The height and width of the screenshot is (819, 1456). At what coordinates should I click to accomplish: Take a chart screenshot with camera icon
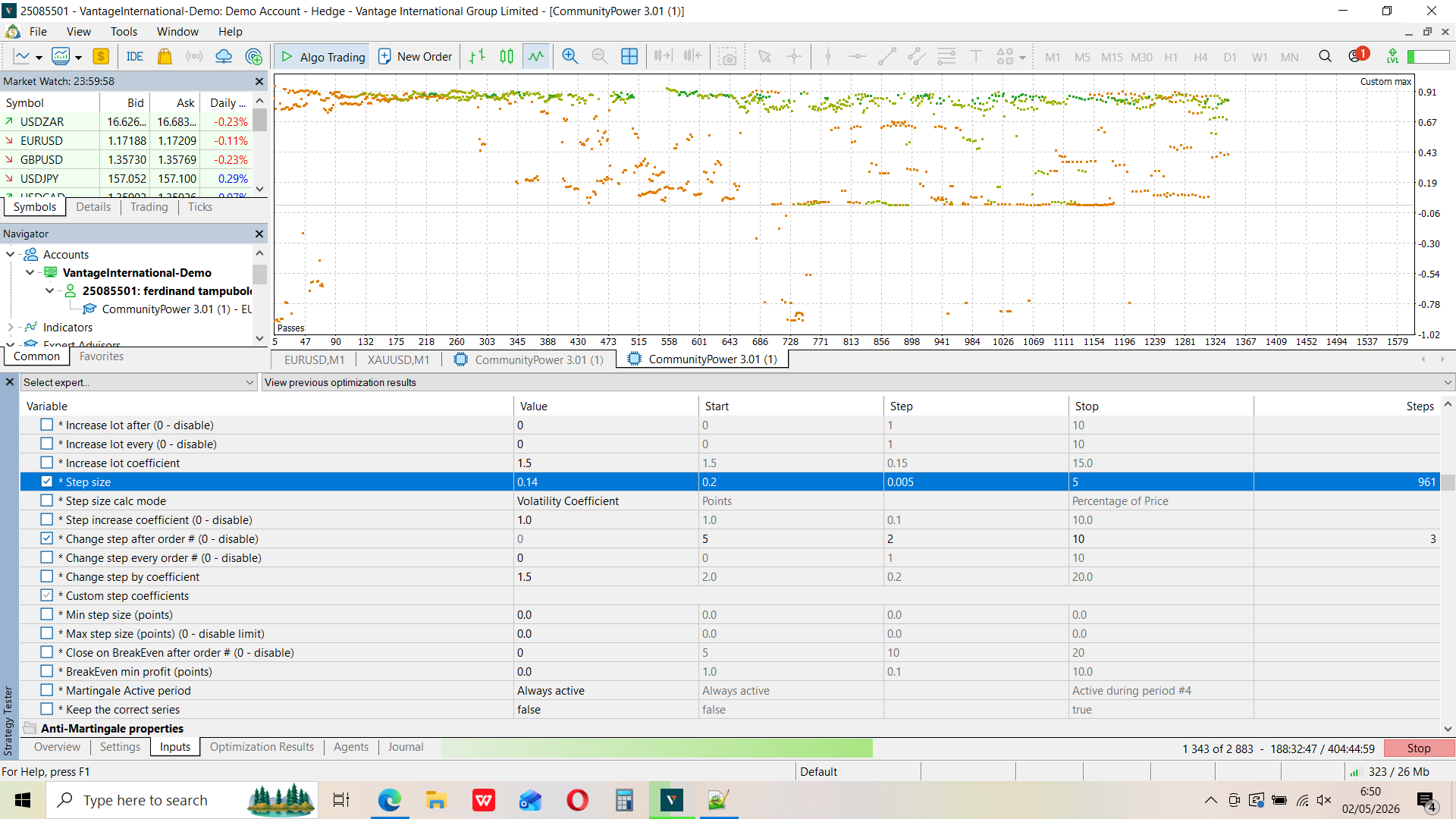728,57
